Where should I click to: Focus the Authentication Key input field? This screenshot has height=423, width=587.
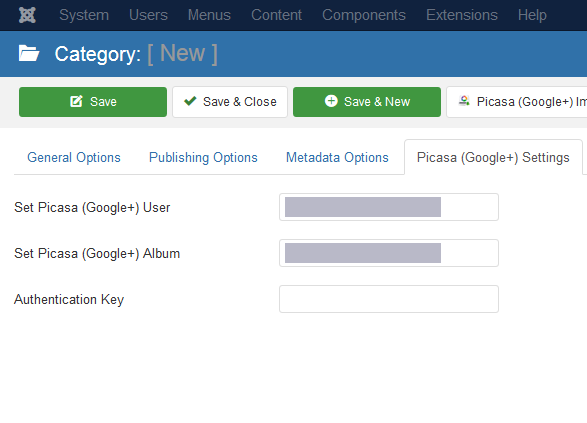[x=389, y=299]
